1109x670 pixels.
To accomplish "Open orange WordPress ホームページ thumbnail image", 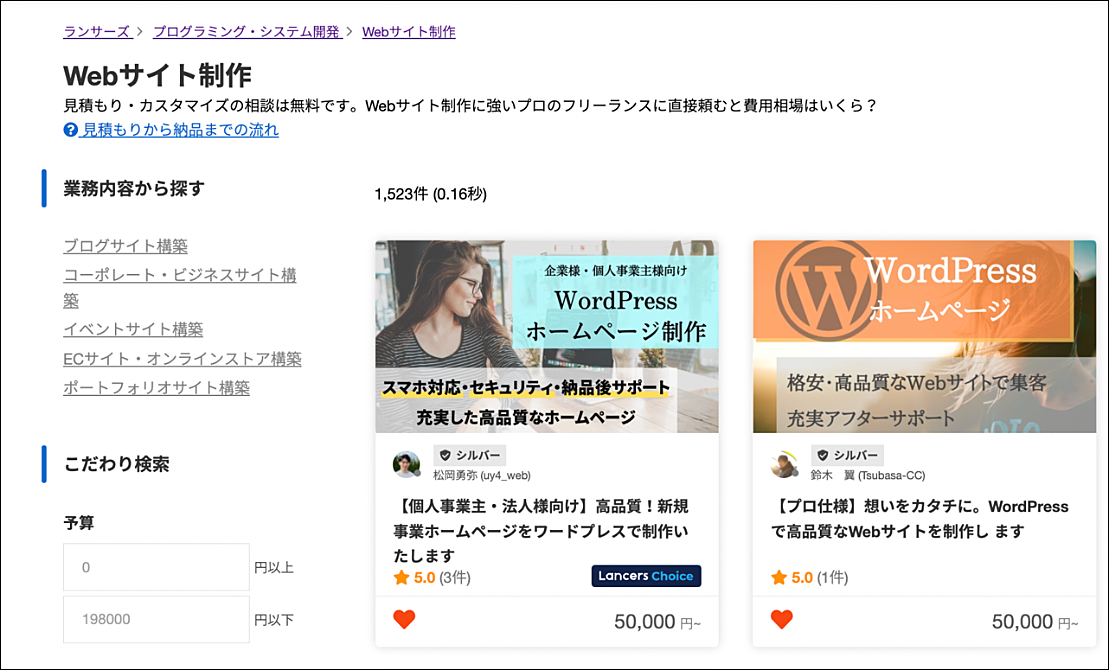I will coord(924,337).
